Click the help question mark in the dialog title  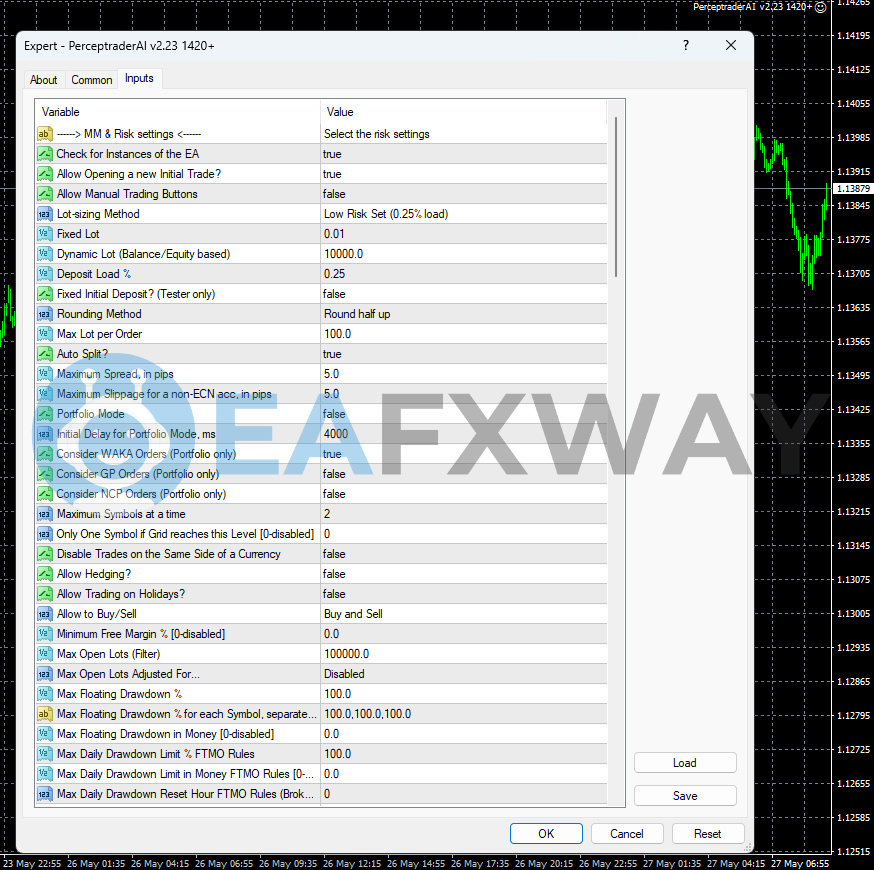[x=686, y=45]
